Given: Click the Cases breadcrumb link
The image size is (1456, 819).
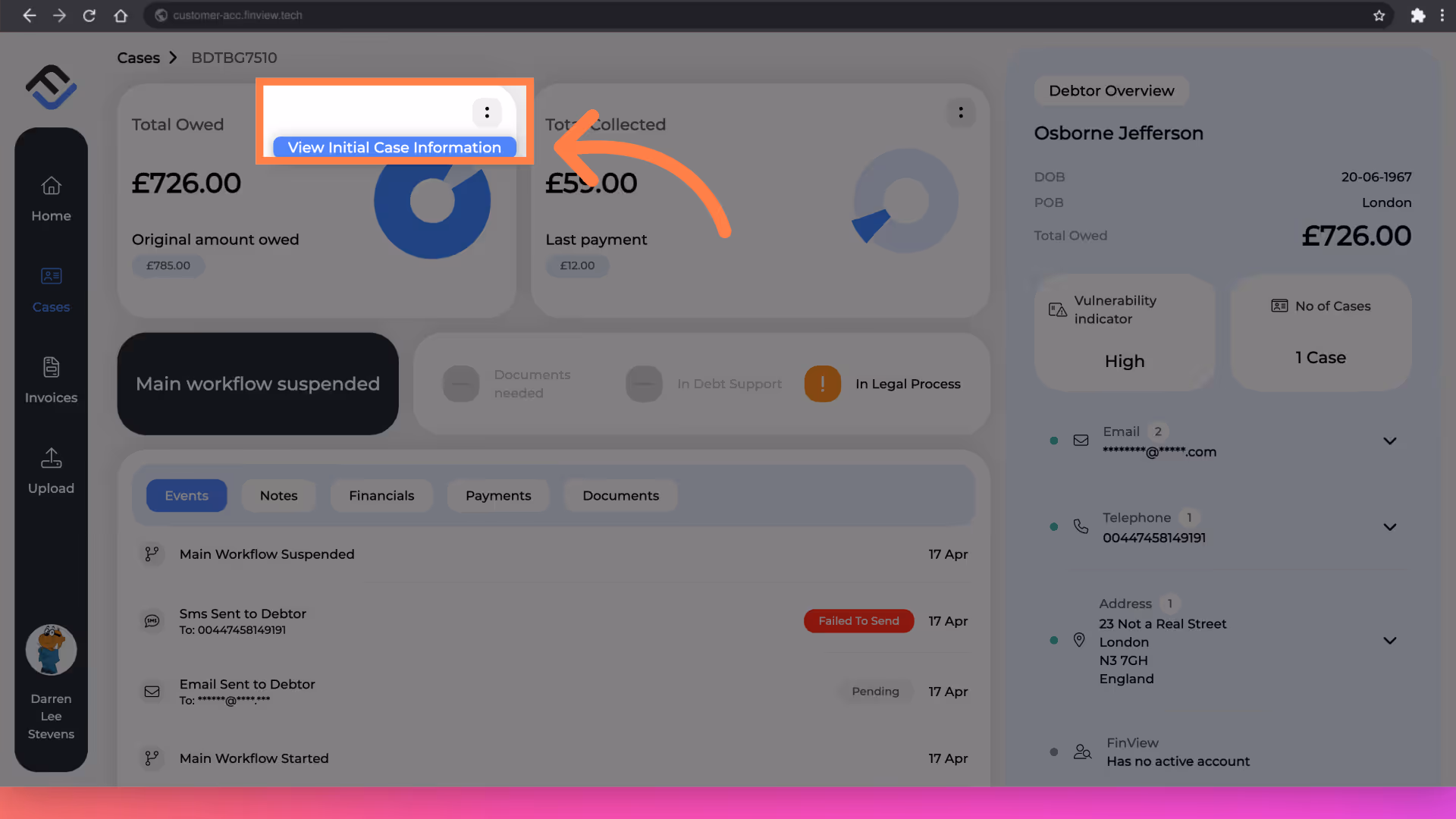Looking at the screenshot, I should click(138, 58).
